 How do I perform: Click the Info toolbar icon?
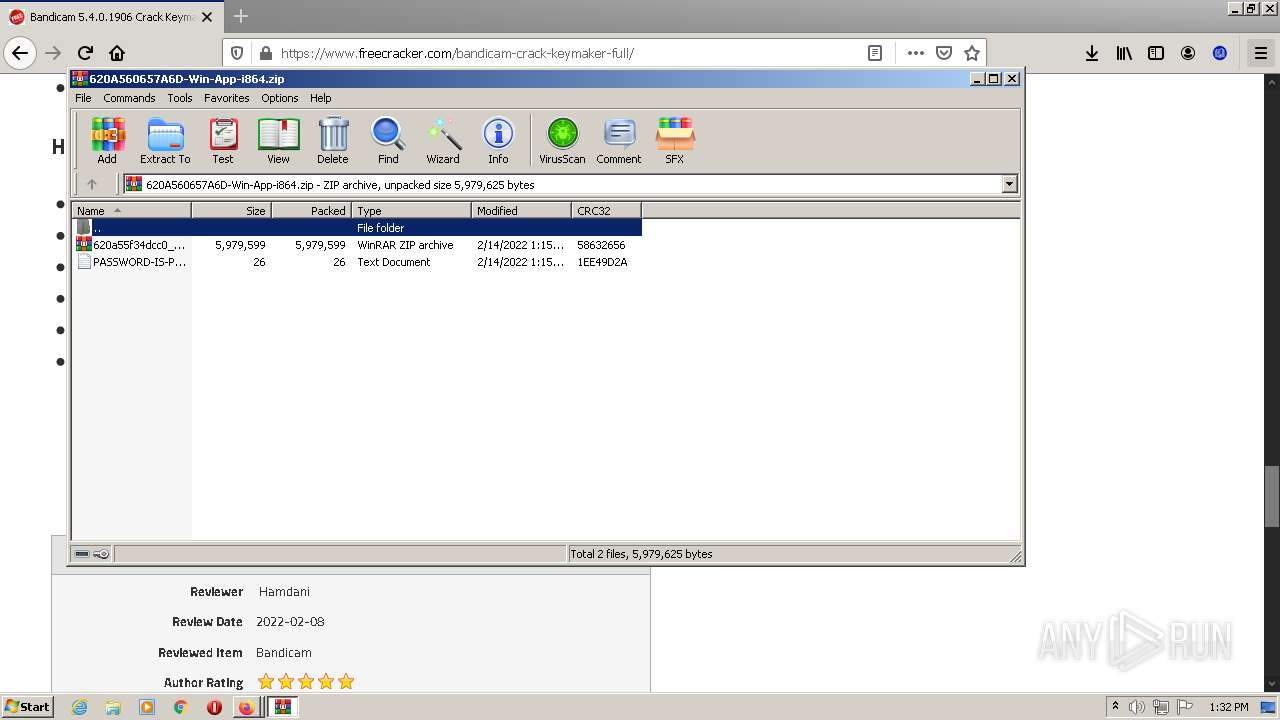click(498, 140)
